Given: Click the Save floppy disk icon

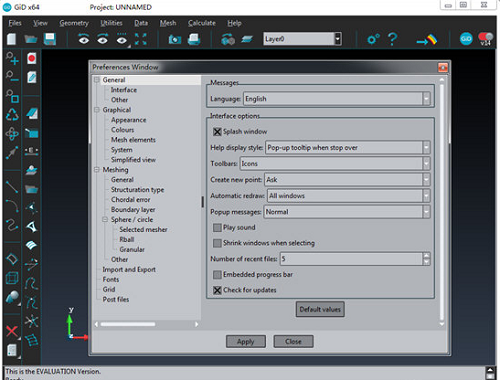Looking at the screenshot, I should coord(50,39).
